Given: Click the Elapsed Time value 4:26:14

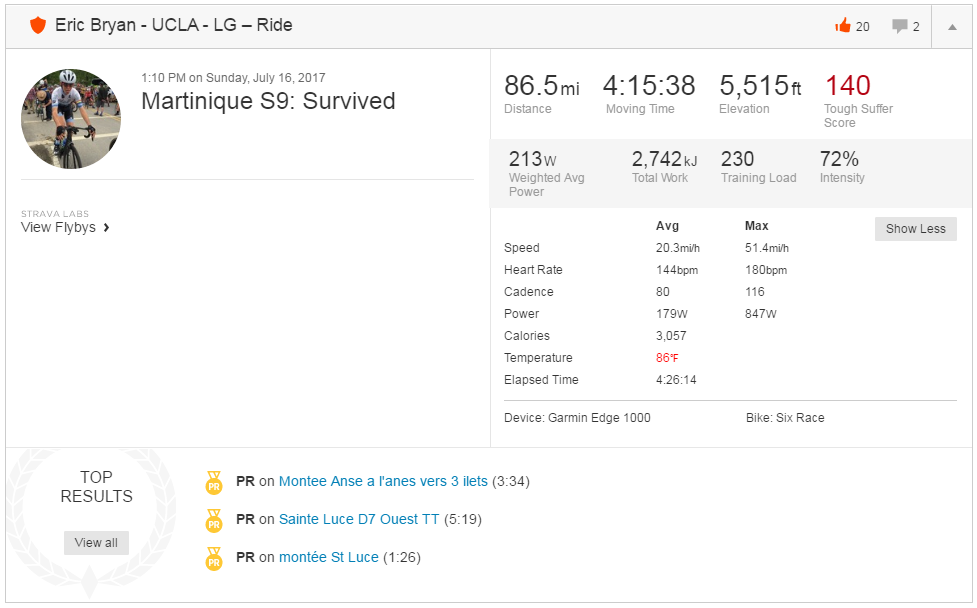Looking at the screenshot, I should point(676,380).
